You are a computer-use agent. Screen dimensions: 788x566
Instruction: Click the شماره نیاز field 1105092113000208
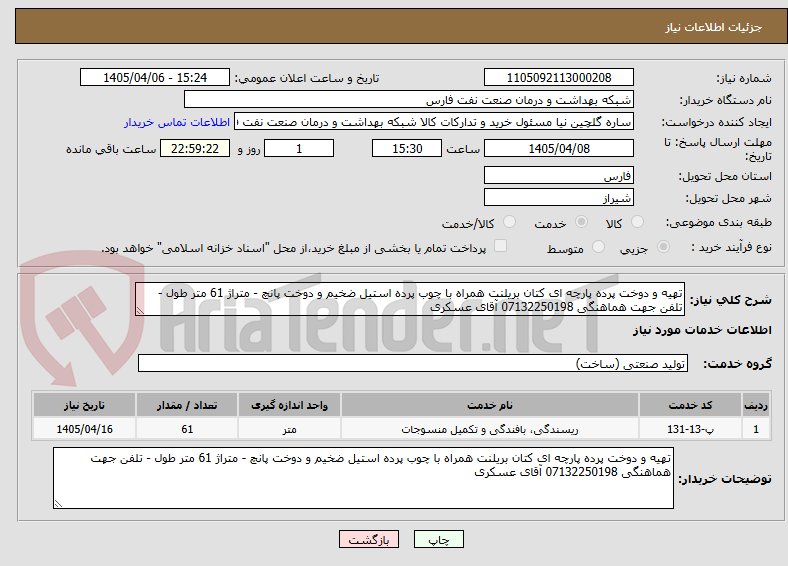coord(558,77)
